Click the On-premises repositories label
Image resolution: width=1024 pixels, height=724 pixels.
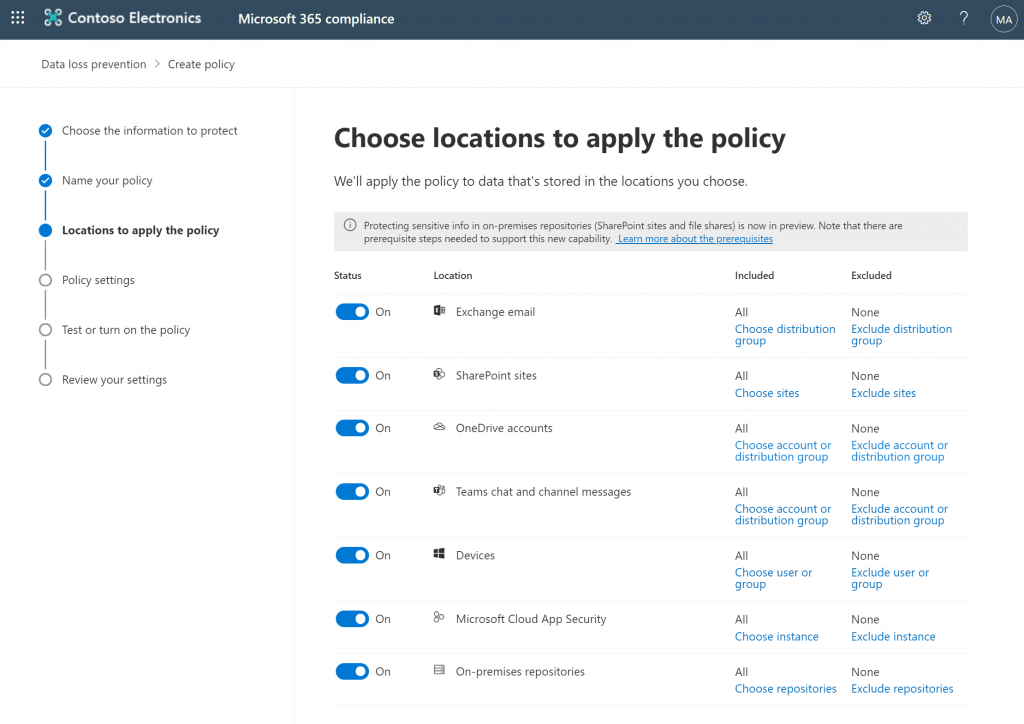coord(520,671)
